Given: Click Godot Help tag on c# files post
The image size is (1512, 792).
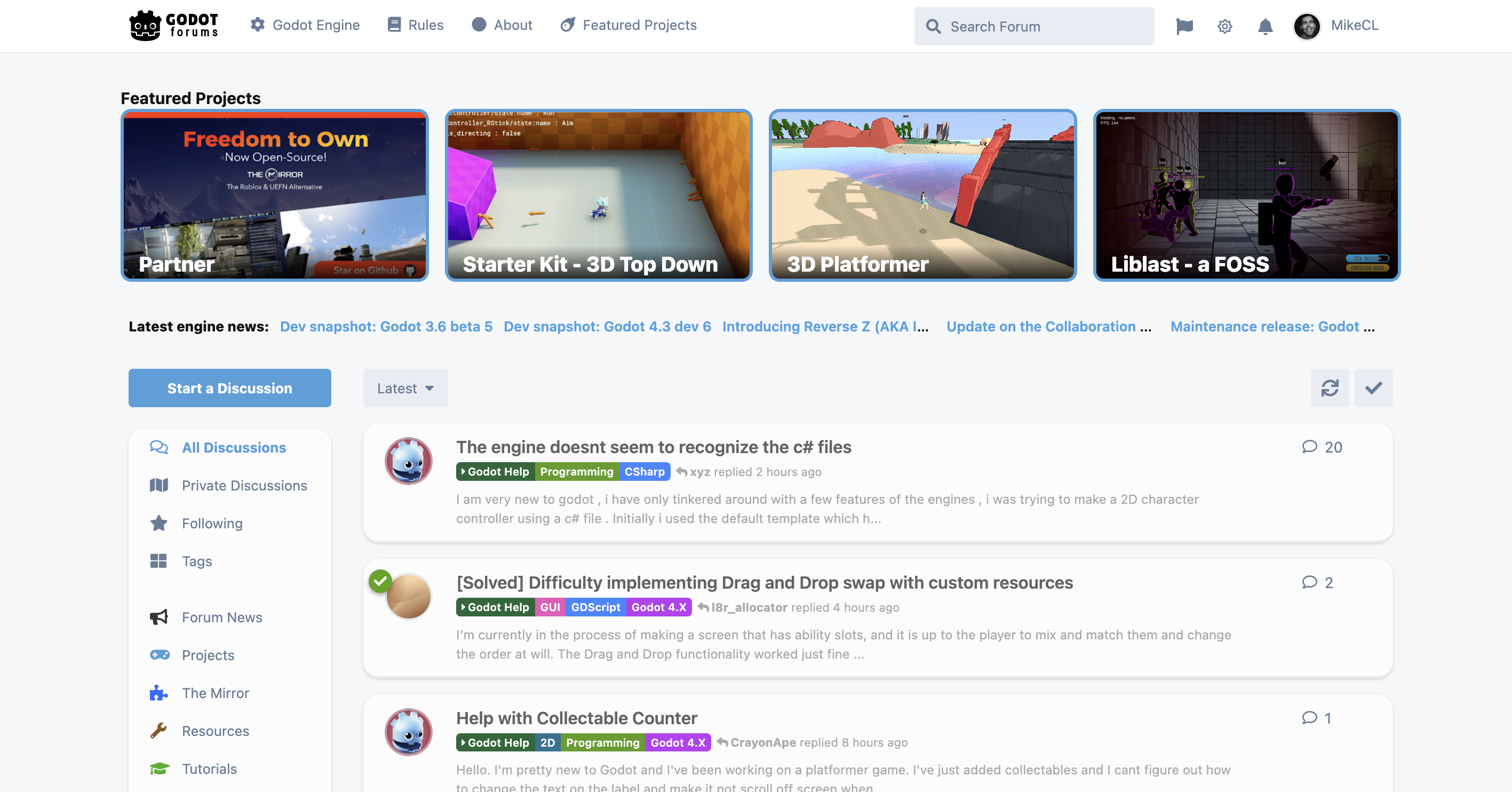Looking at the screenshot, I should click(x=496, y=471).
